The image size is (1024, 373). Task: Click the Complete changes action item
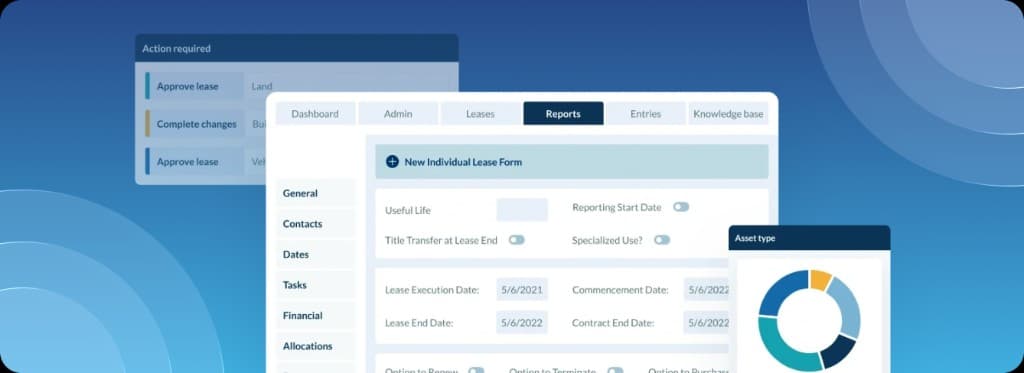(195, 124)
